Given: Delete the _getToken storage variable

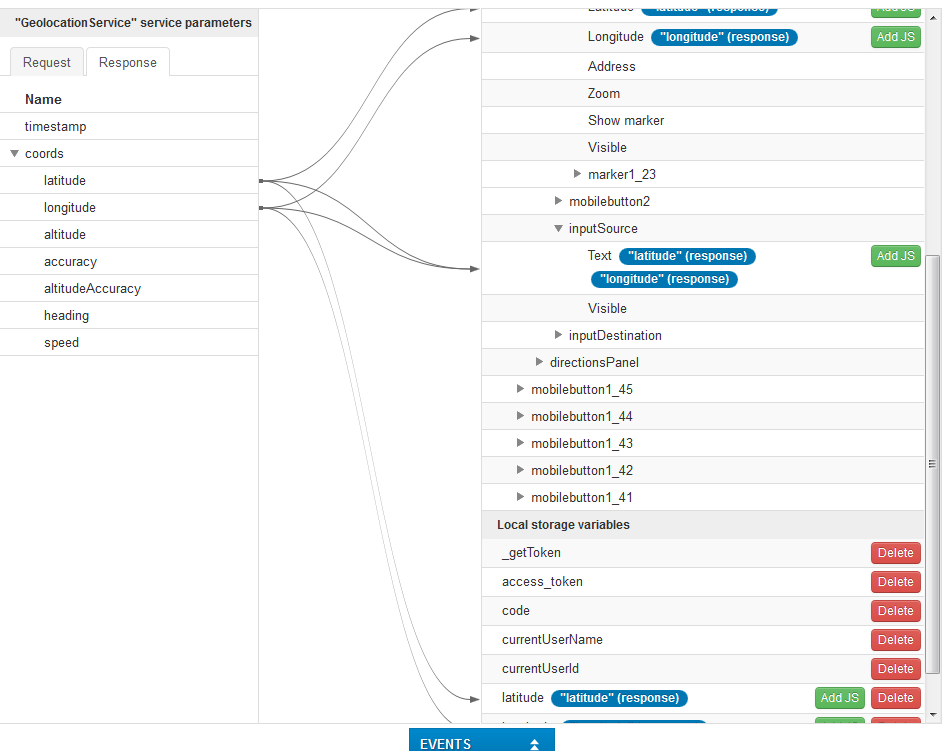Looking at the screenshot, I should point(895,553).
